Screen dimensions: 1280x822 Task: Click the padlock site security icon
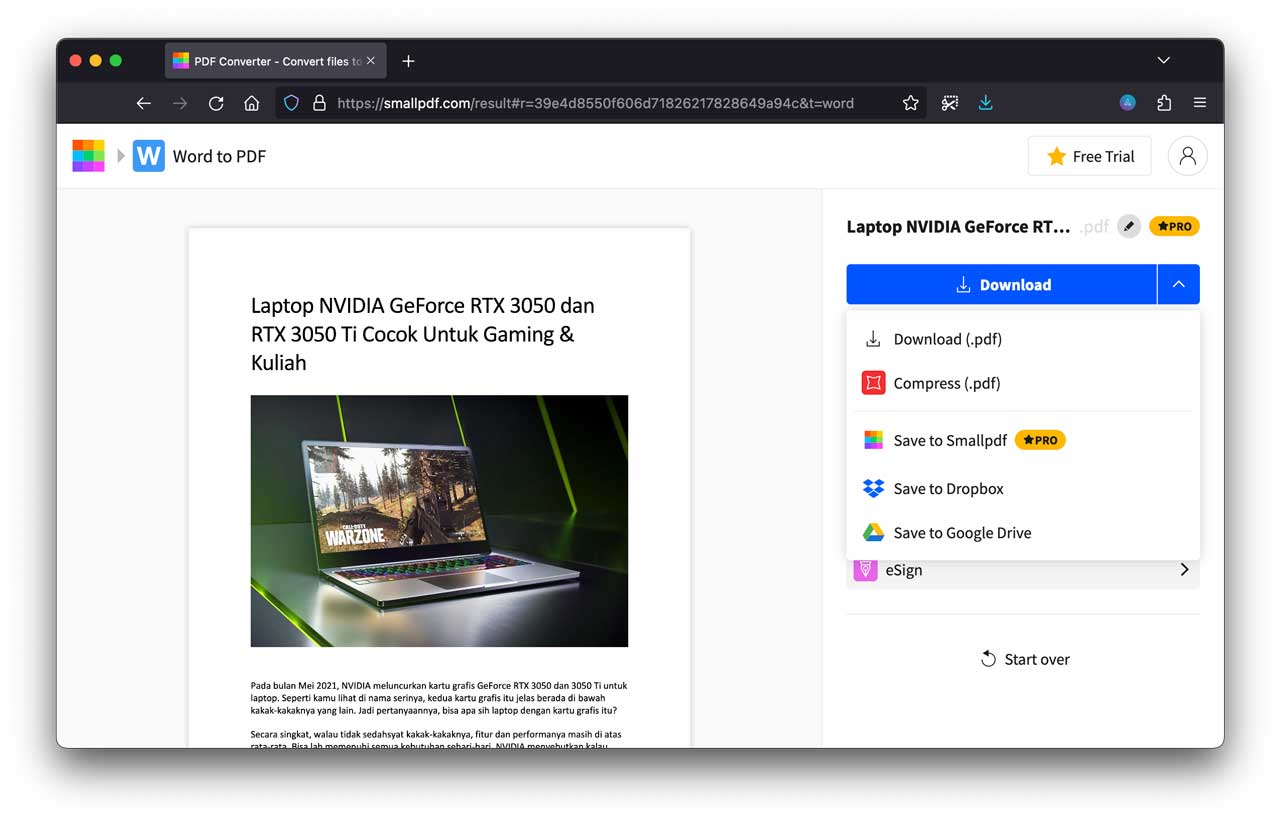click(x=319, y=103)
